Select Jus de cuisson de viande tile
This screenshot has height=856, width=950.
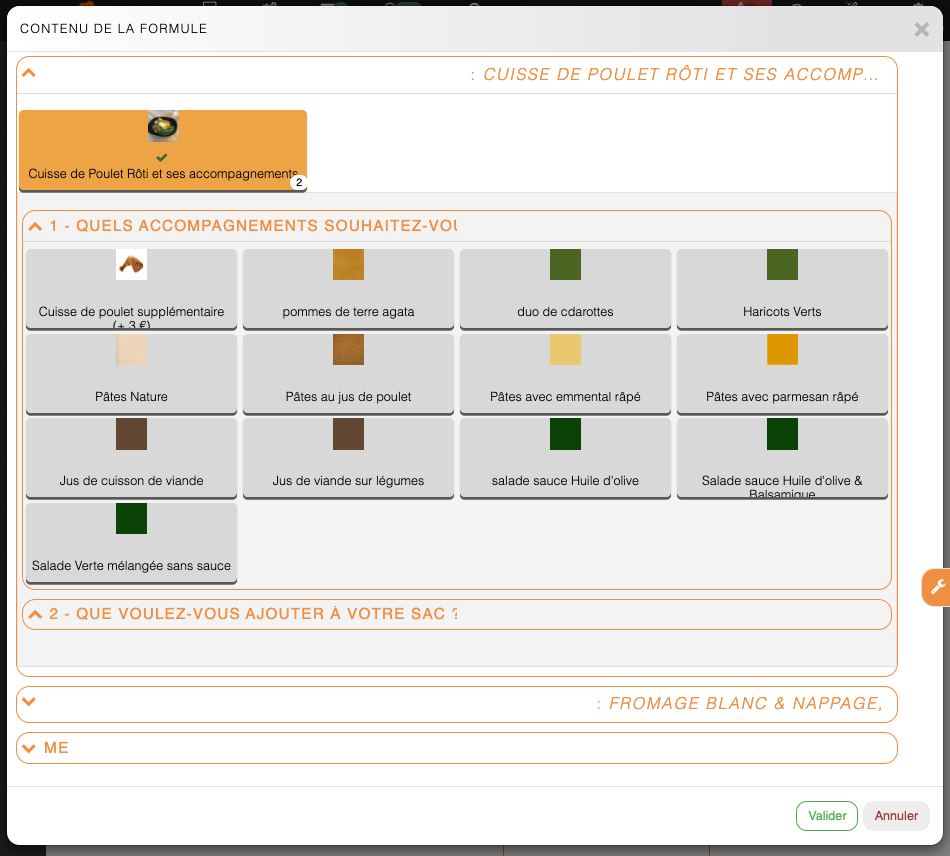click(131, 457)
